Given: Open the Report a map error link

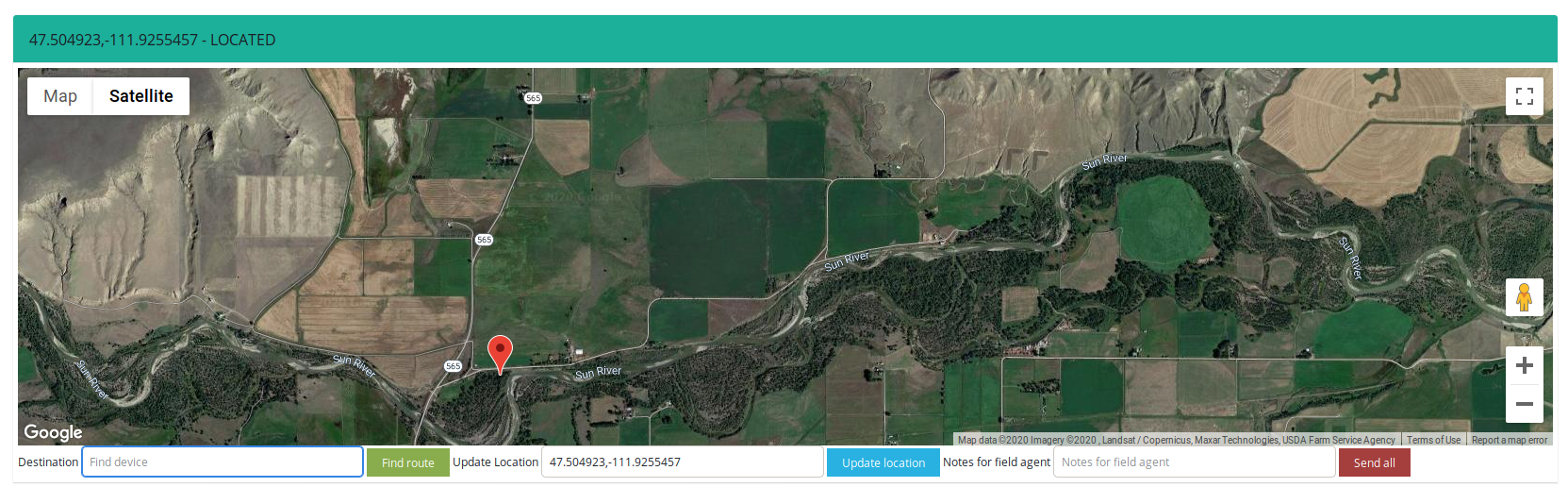Looking at the screenshot, I should [1510, 440].
